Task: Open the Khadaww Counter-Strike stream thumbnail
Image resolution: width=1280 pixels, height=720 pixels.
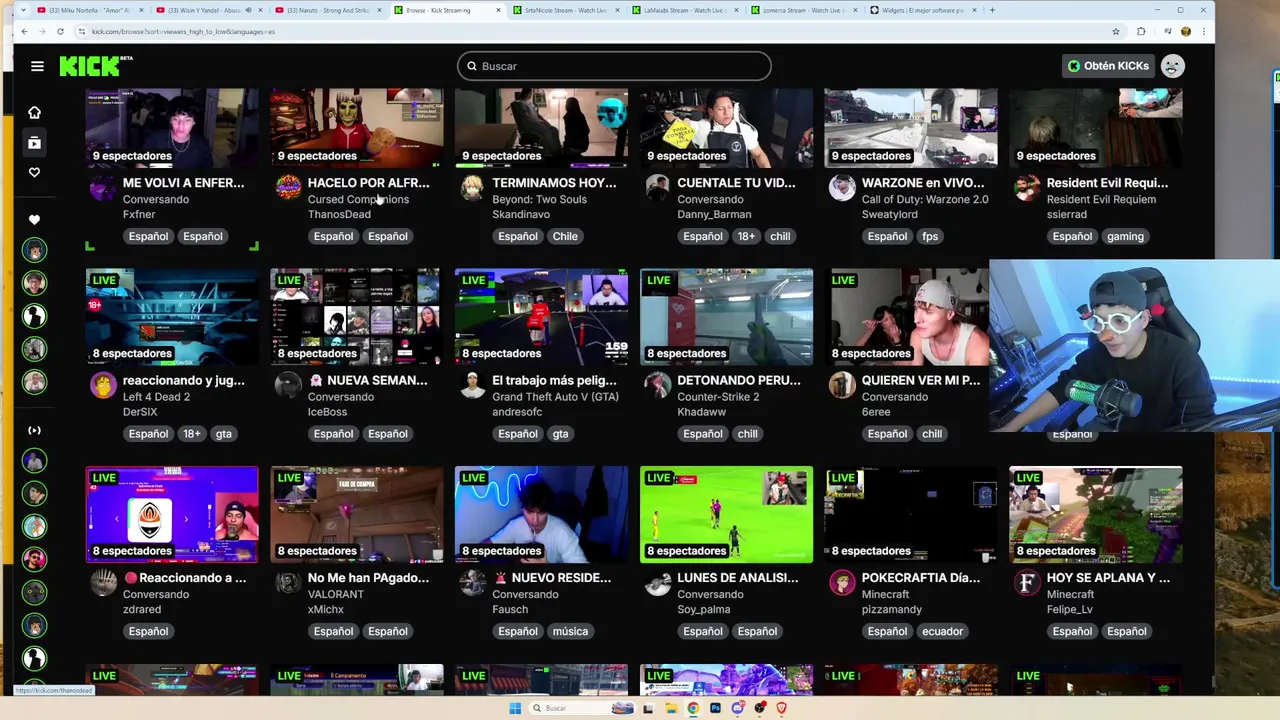Action: (726, 317)
